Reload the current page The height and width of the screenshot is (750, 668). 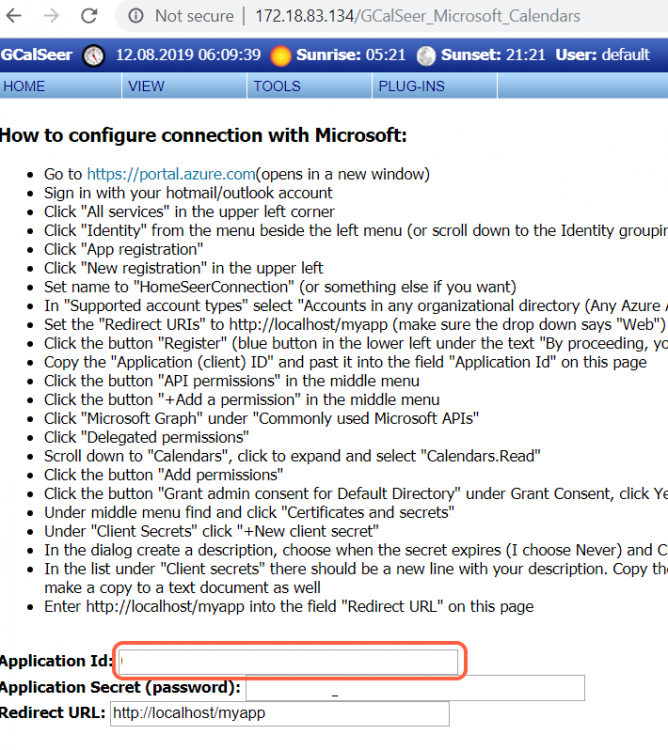coord(89,16)
